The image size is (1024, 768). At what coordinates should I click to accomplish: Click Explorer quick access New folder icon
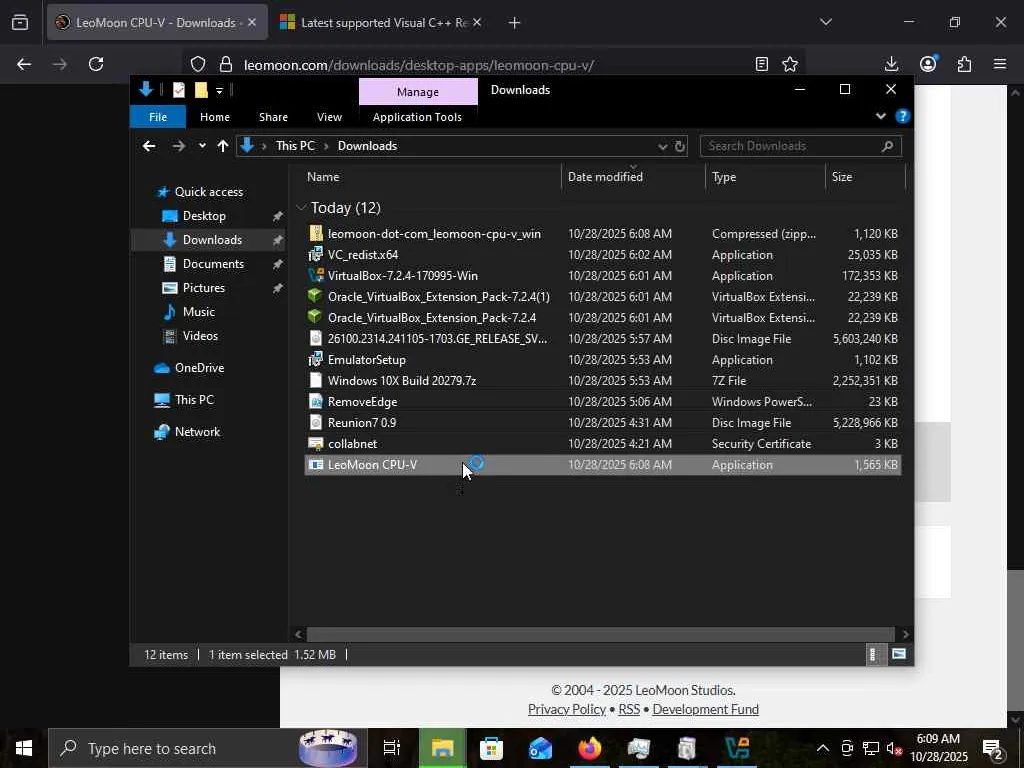coord(201,90)
